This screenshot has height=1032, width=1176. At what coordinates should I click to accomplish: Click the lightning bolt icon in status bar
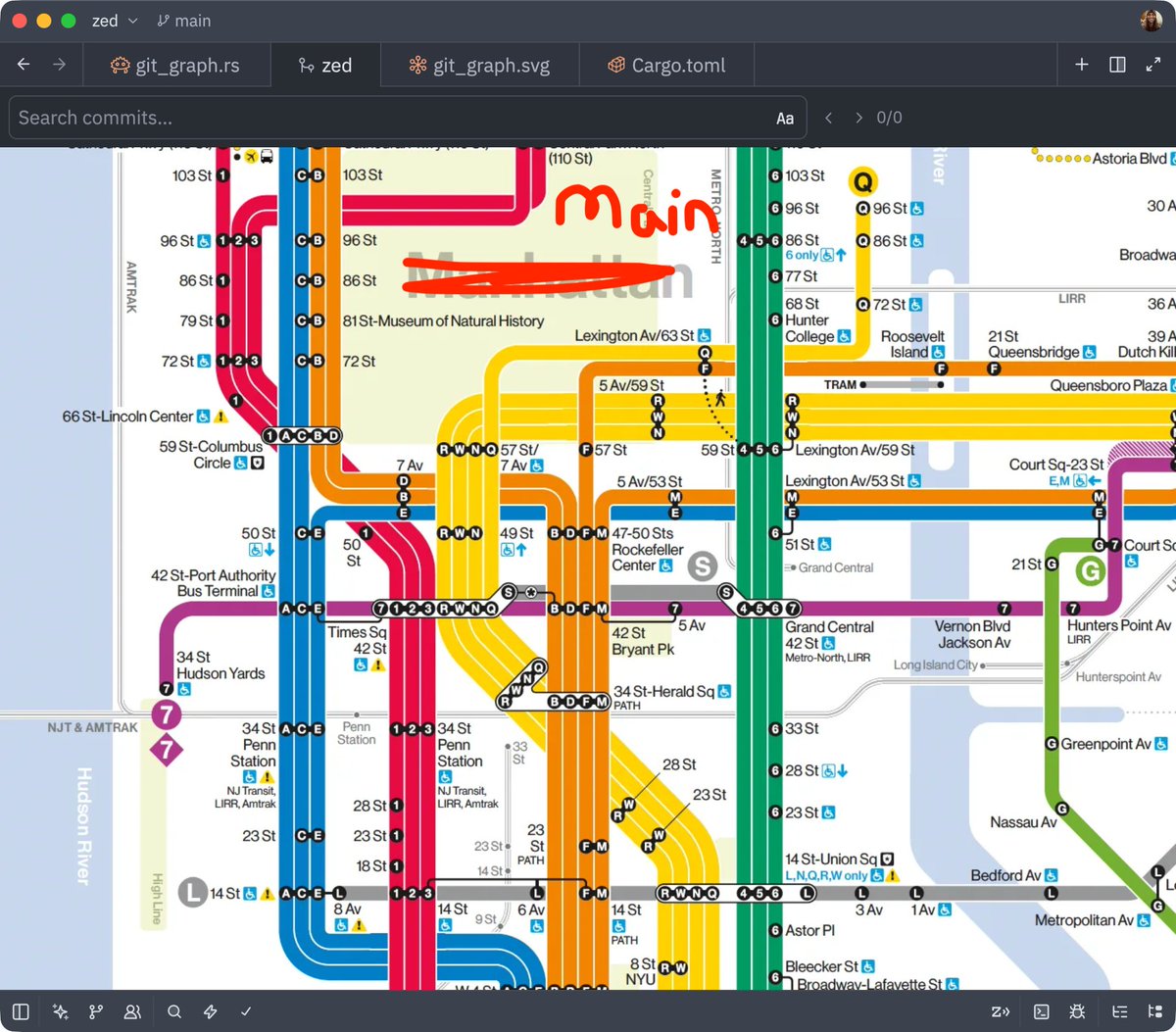(x=210, y=1011)
